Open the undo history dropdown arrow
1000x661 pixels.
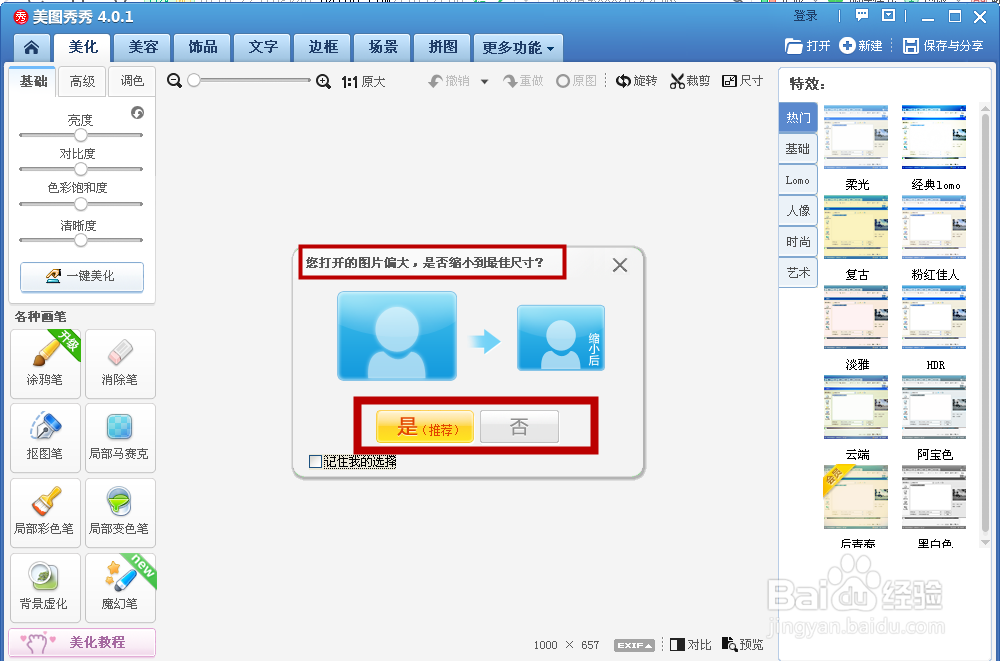pos(485,82)
